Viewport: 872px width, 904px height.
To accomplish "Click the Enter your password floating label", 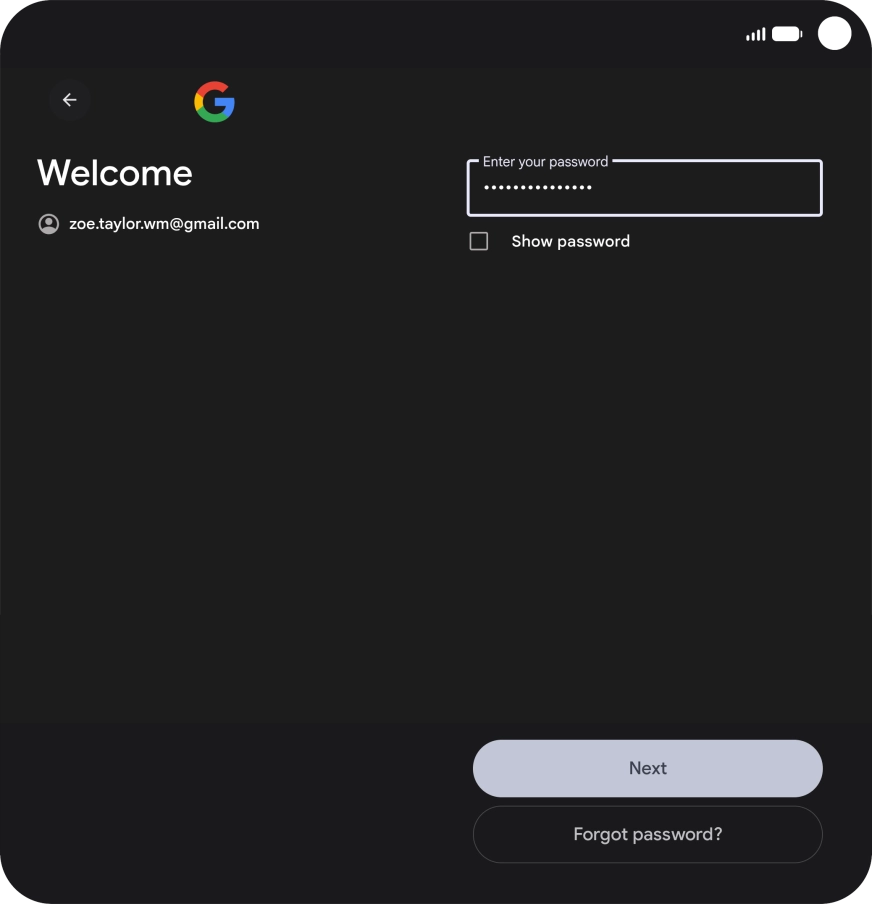I will [545, 161].
